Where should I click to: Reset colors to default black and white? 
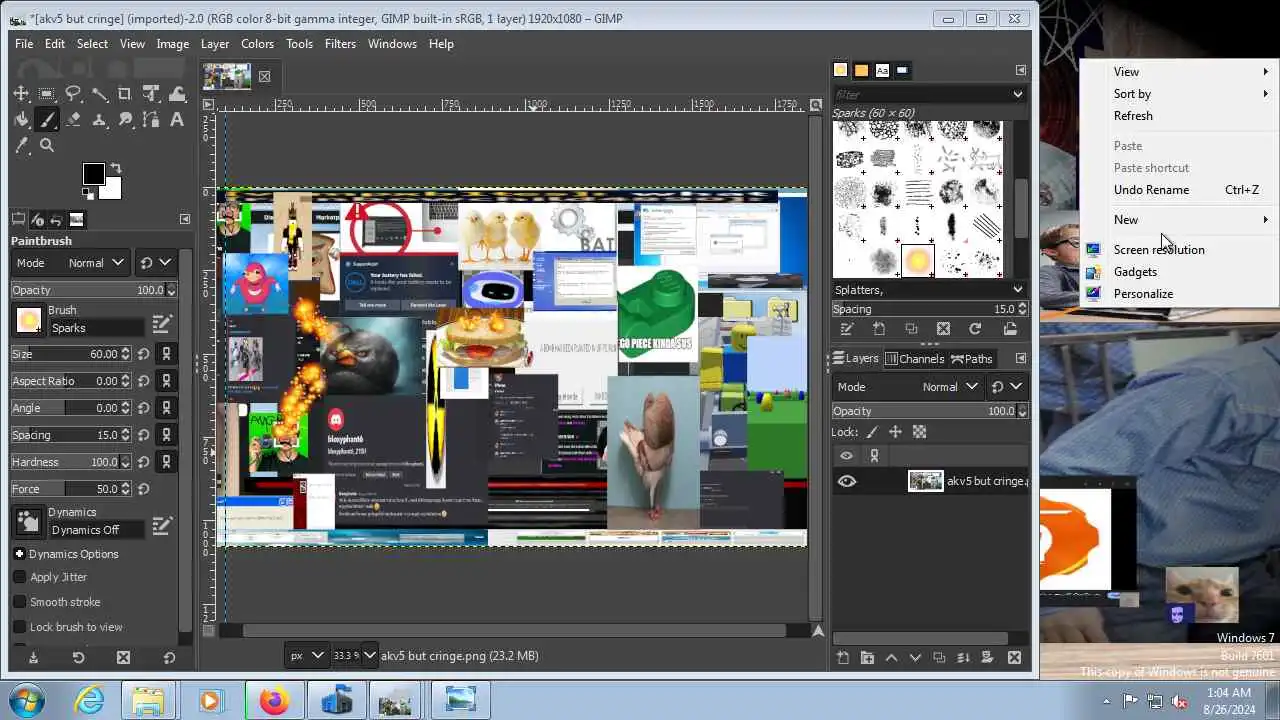(x=88, y=194)
